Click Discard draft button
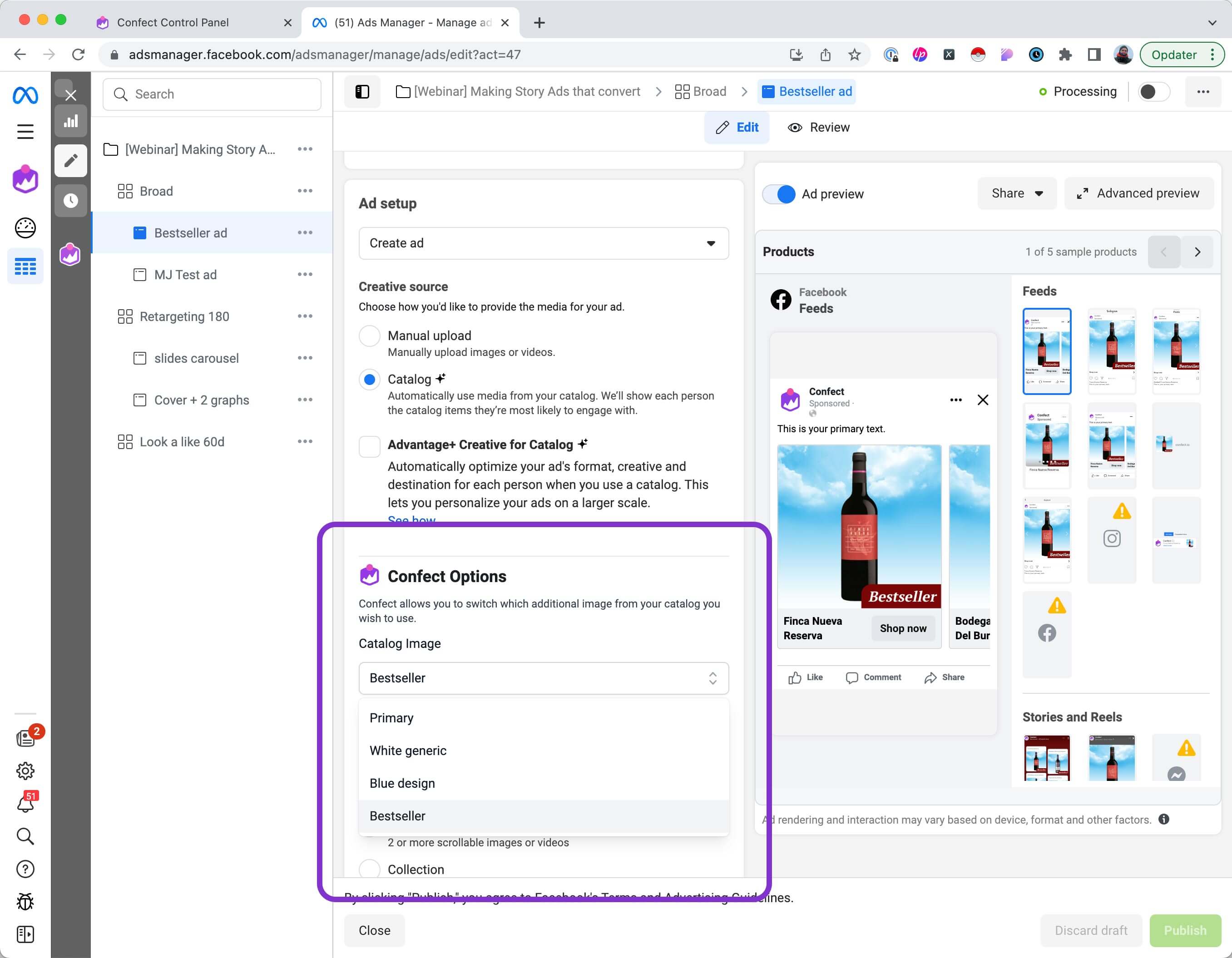Viewport: 1232px width, 958px height. pos(1091,930)
